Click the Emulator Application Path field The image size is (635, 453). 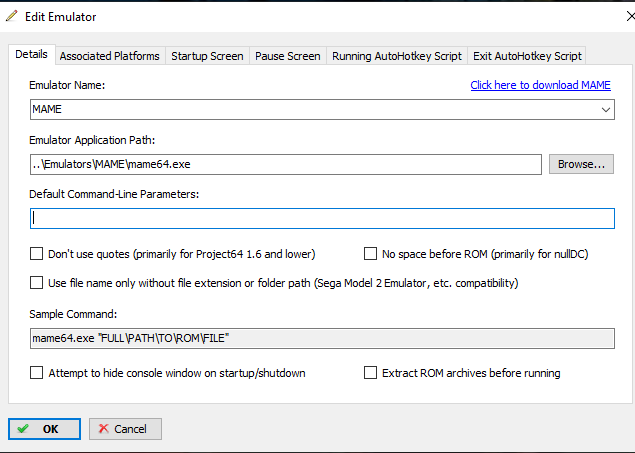point(285,164)
